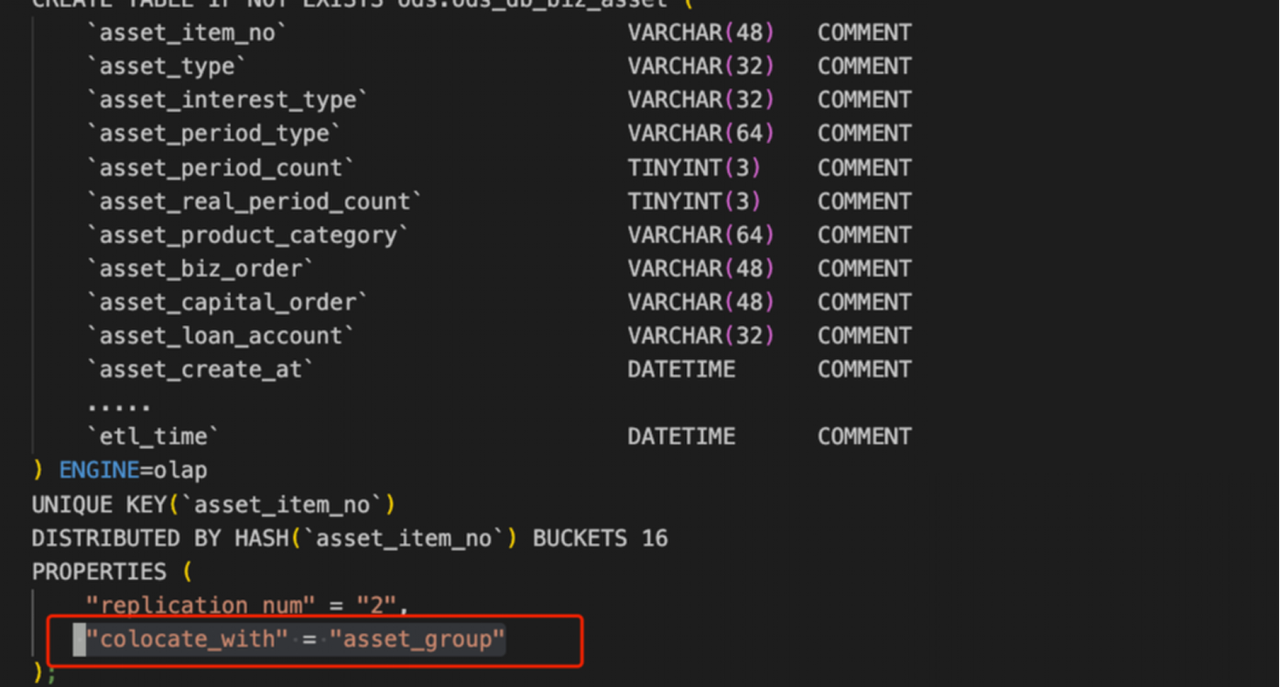Click the `etl_time` column name
1280x687 pixels.
coord(152,436)
